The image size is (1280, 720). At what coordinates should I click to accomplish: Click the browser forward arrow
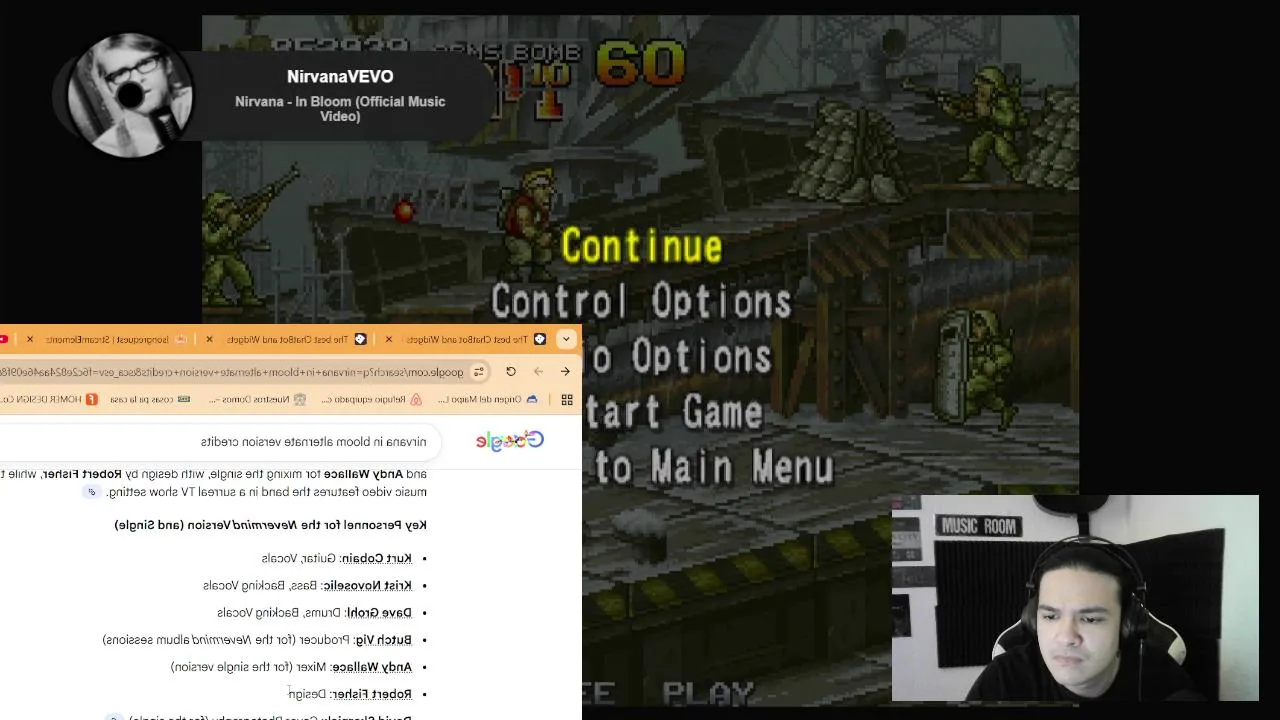[x=538, y=372]
